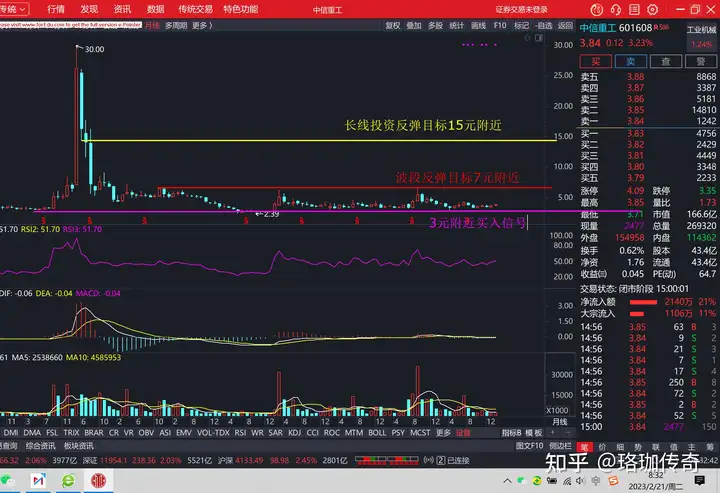Open the 综合资讯 tab
This screenshot has height=493, width=720.
click(40, 446)
